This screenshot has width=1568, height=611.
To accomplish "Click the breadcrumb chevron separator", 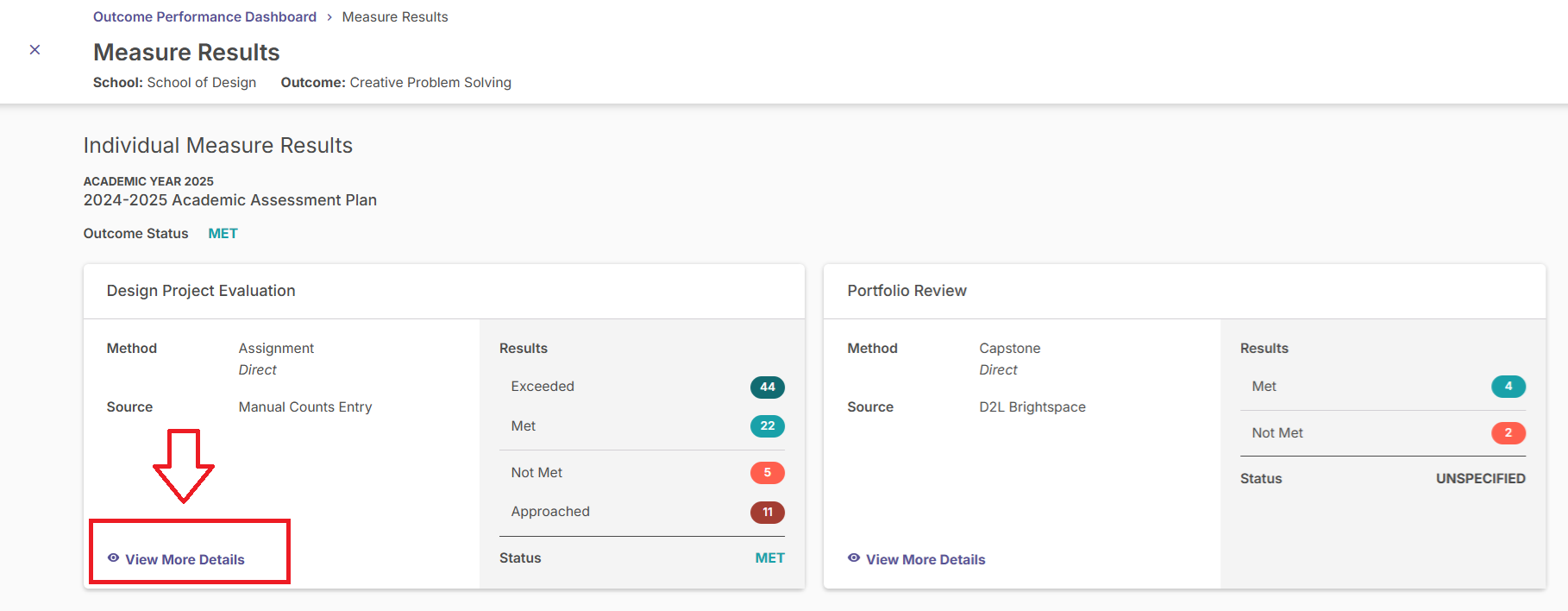I will pyautogui.click(x=329, y=17).
